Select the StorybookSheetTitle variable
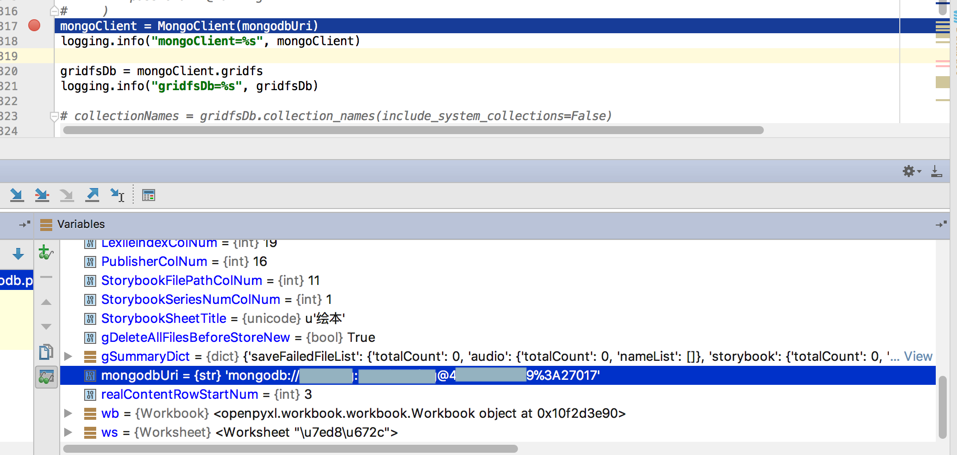 pos(498,318)
